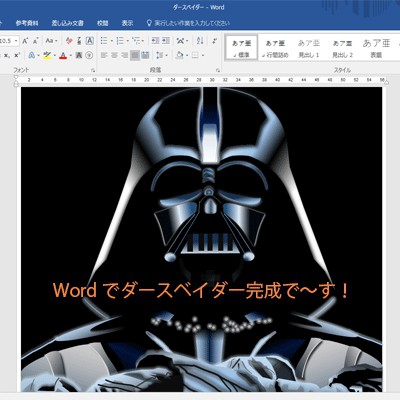The height and width of the screenshot is (400, 400).
Task: Open the phonetic guide (ruby) tool
Action: click(79, 41)
